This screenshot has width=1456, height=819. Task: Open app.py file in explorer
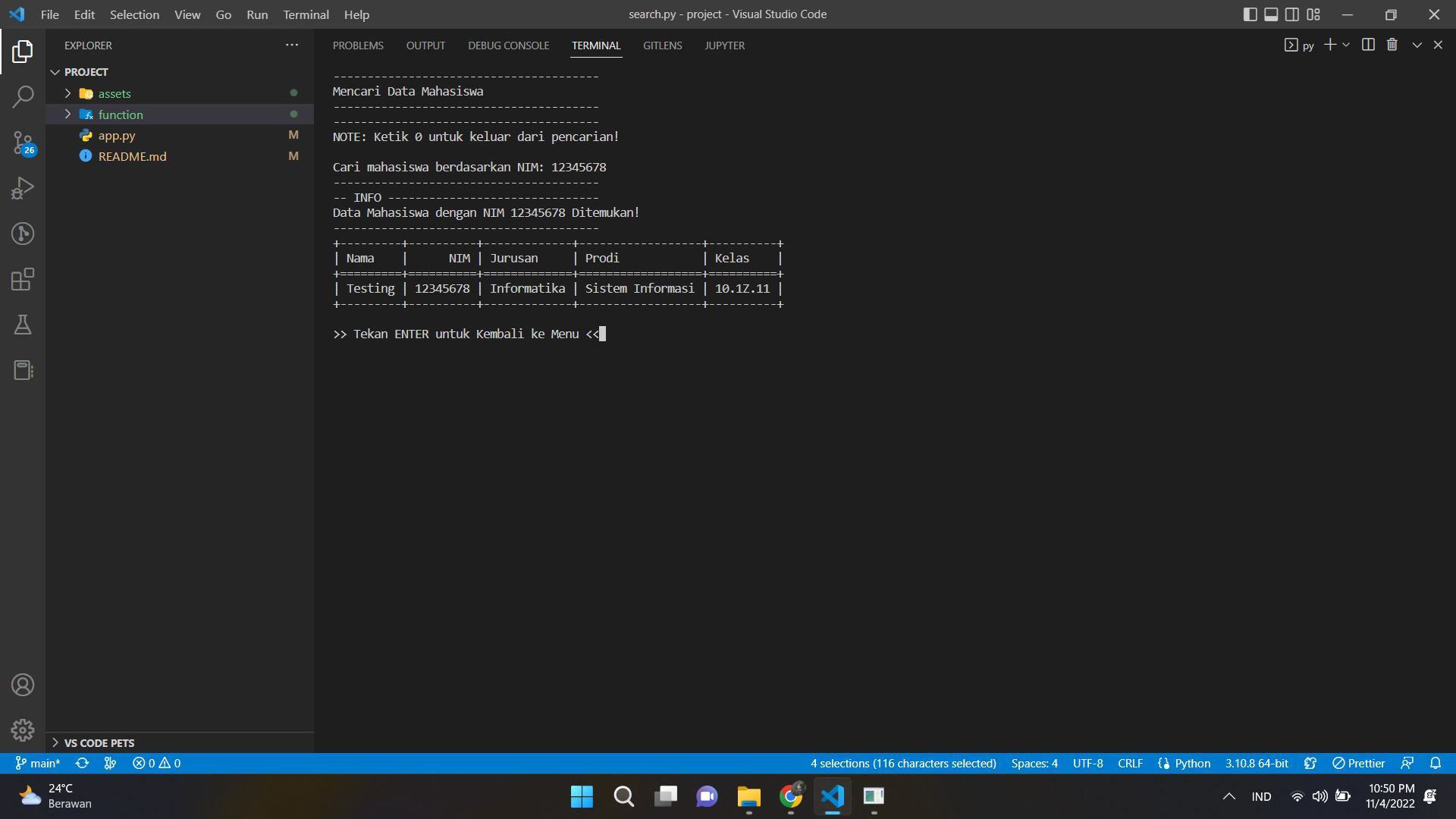[117, 136]
